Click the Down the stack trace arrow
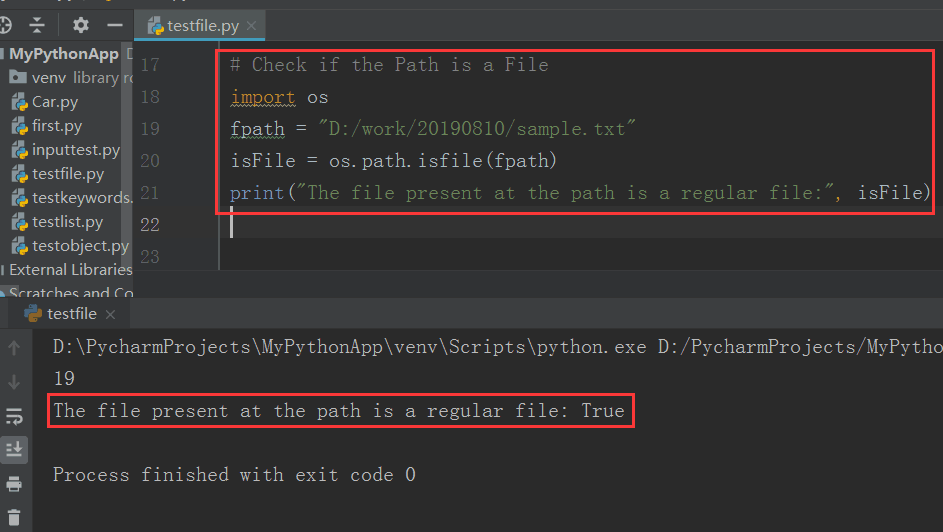 [14, 382]
